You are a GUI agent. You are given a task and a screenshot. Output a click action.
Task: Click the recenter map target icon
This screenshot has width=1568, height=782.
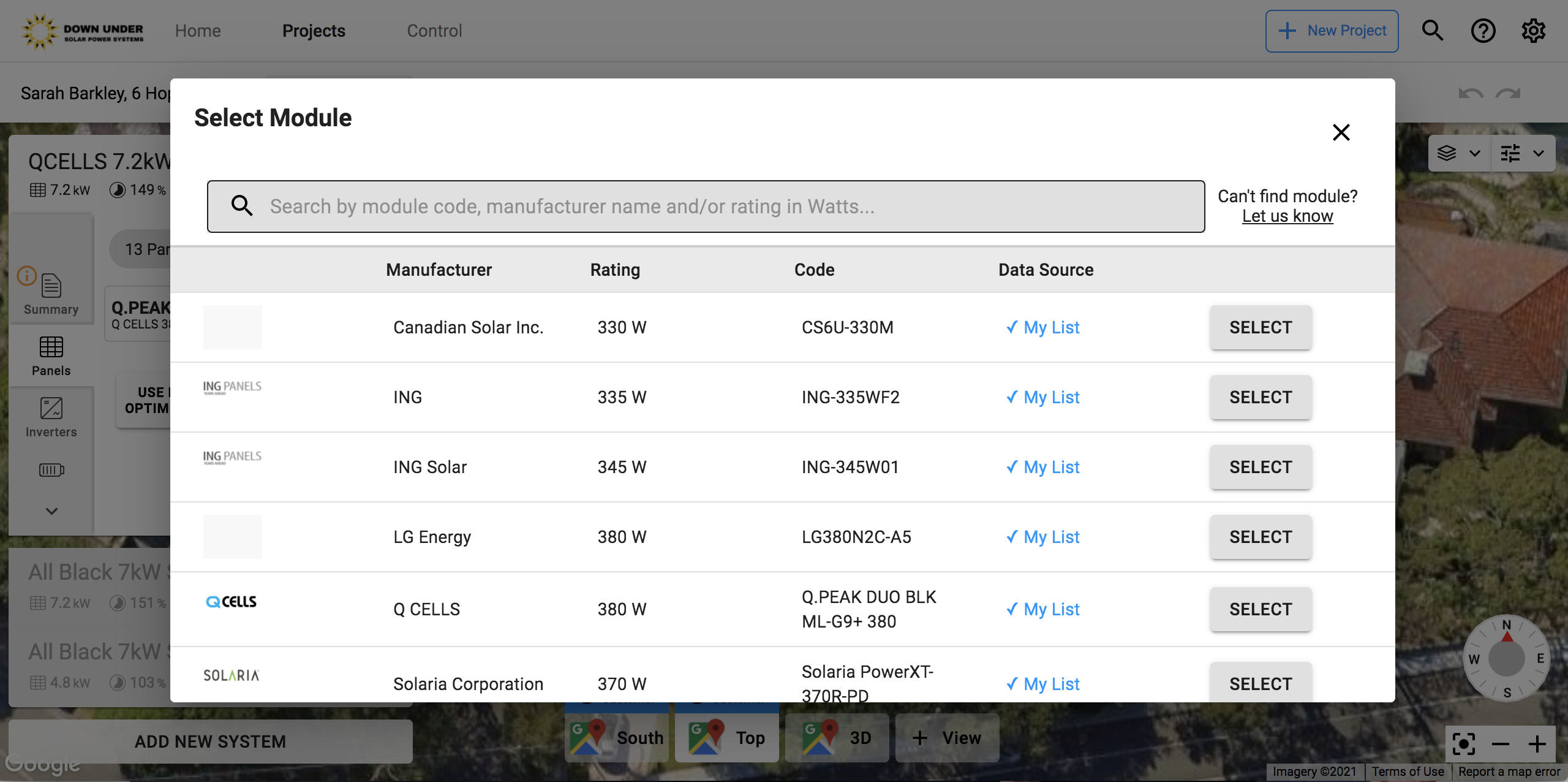pyautogui.click(x=1464, y=745)
